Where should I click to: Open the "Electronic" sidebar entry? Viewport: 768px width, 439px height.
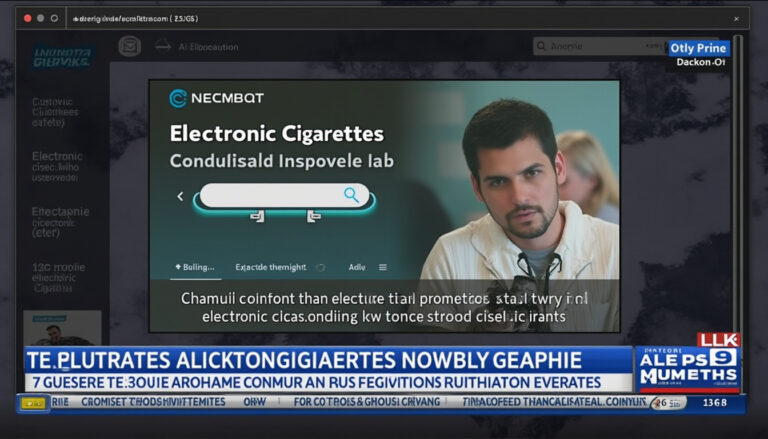(x=57, y=167)
